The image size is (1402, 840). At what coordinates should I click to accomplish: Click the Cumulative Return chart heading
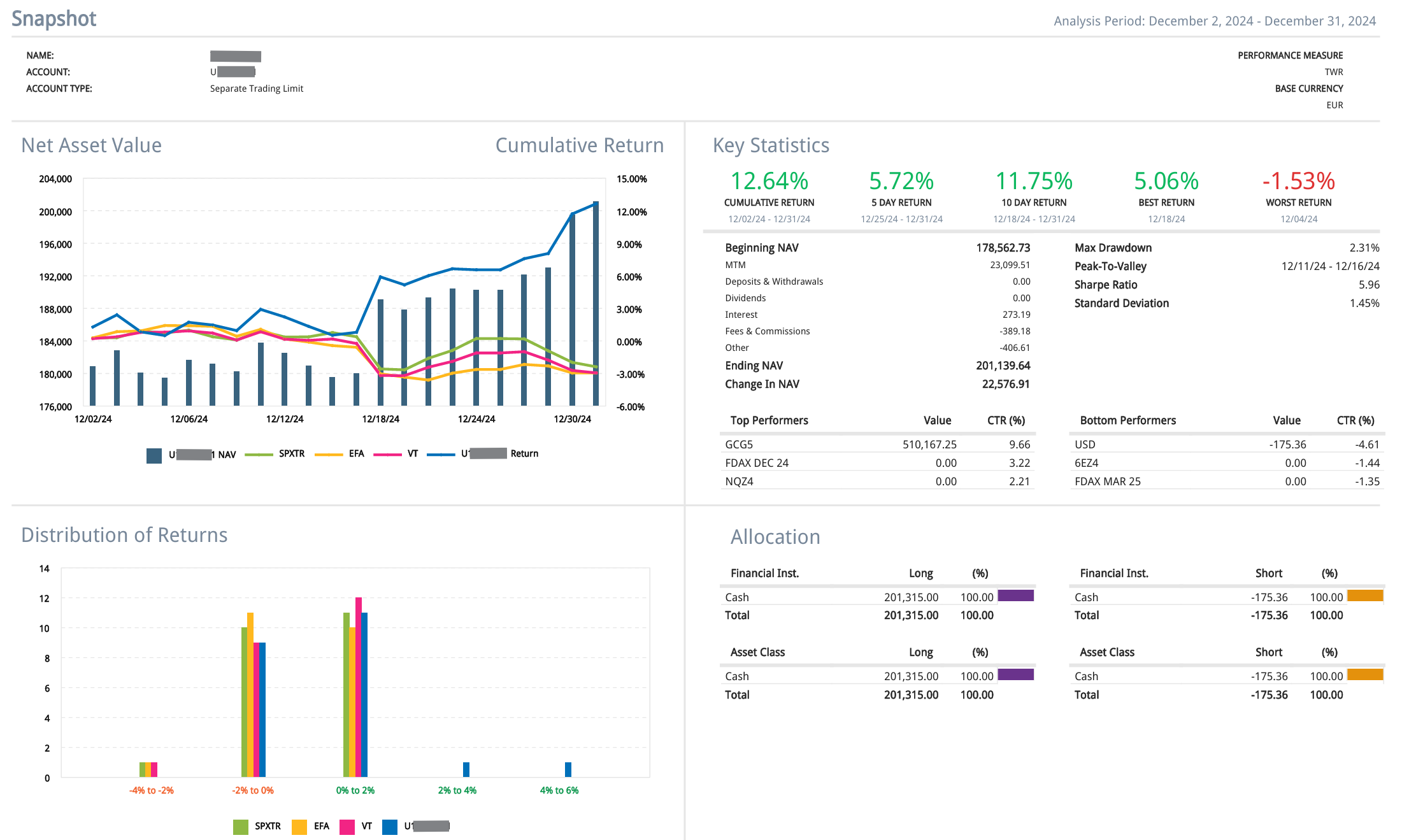coord(579,145)
